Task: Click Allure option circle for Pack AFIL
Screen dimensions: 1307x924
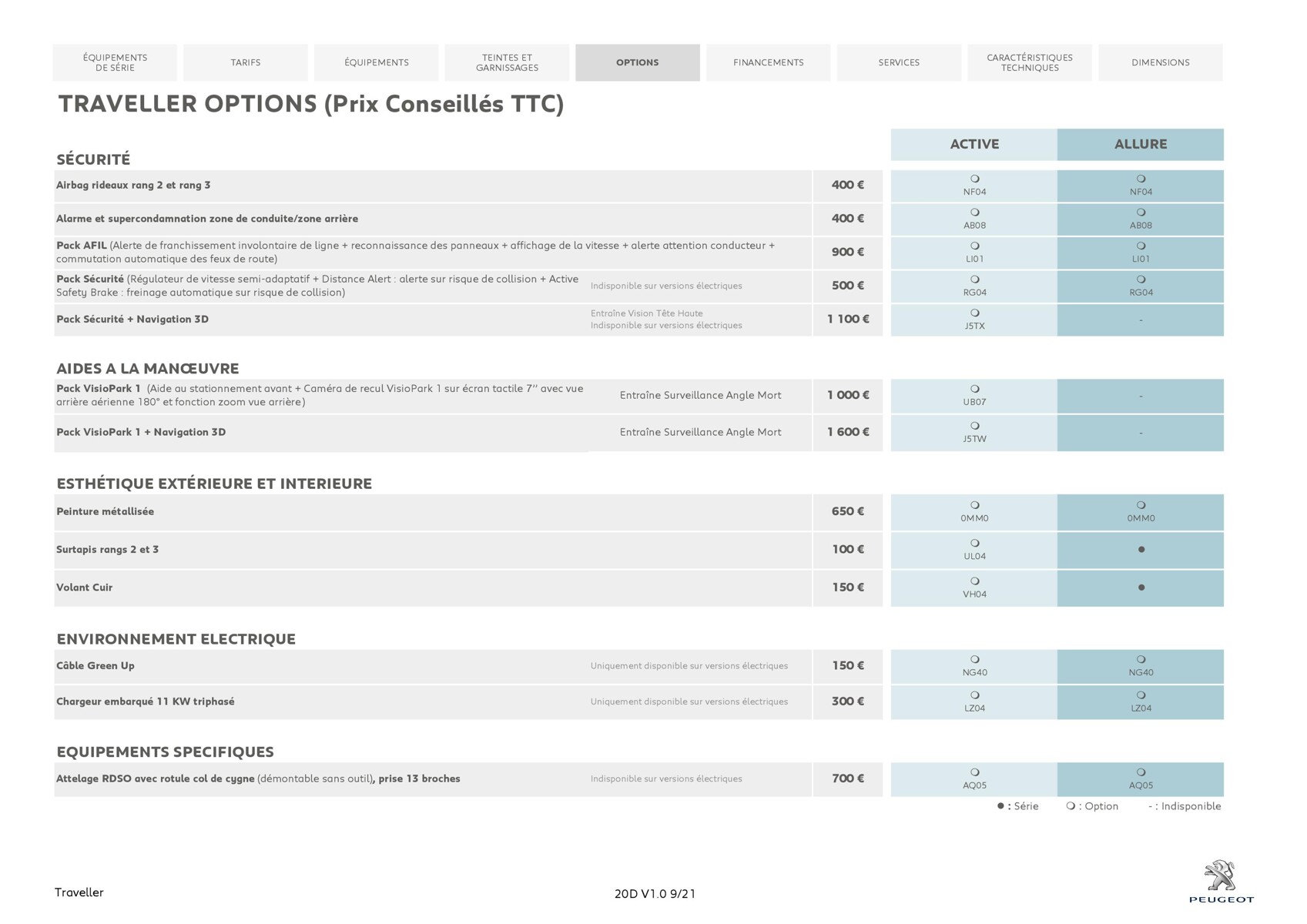Action: (x=1141, y=246)
